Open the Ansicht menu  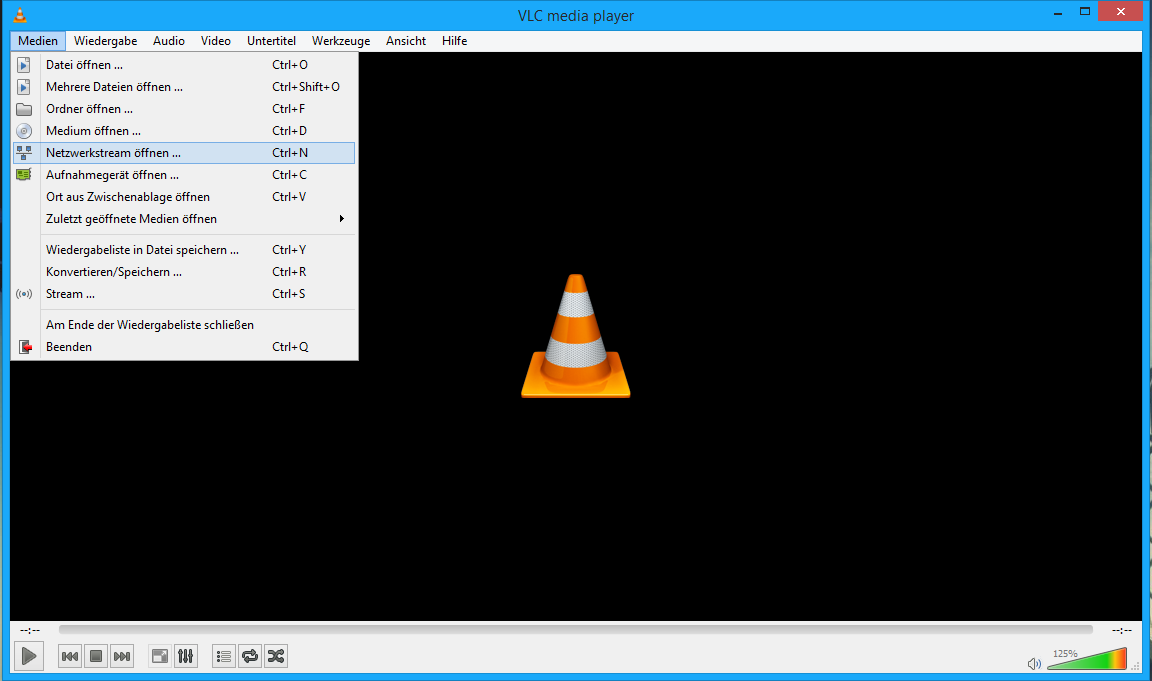tap(406, 41)
